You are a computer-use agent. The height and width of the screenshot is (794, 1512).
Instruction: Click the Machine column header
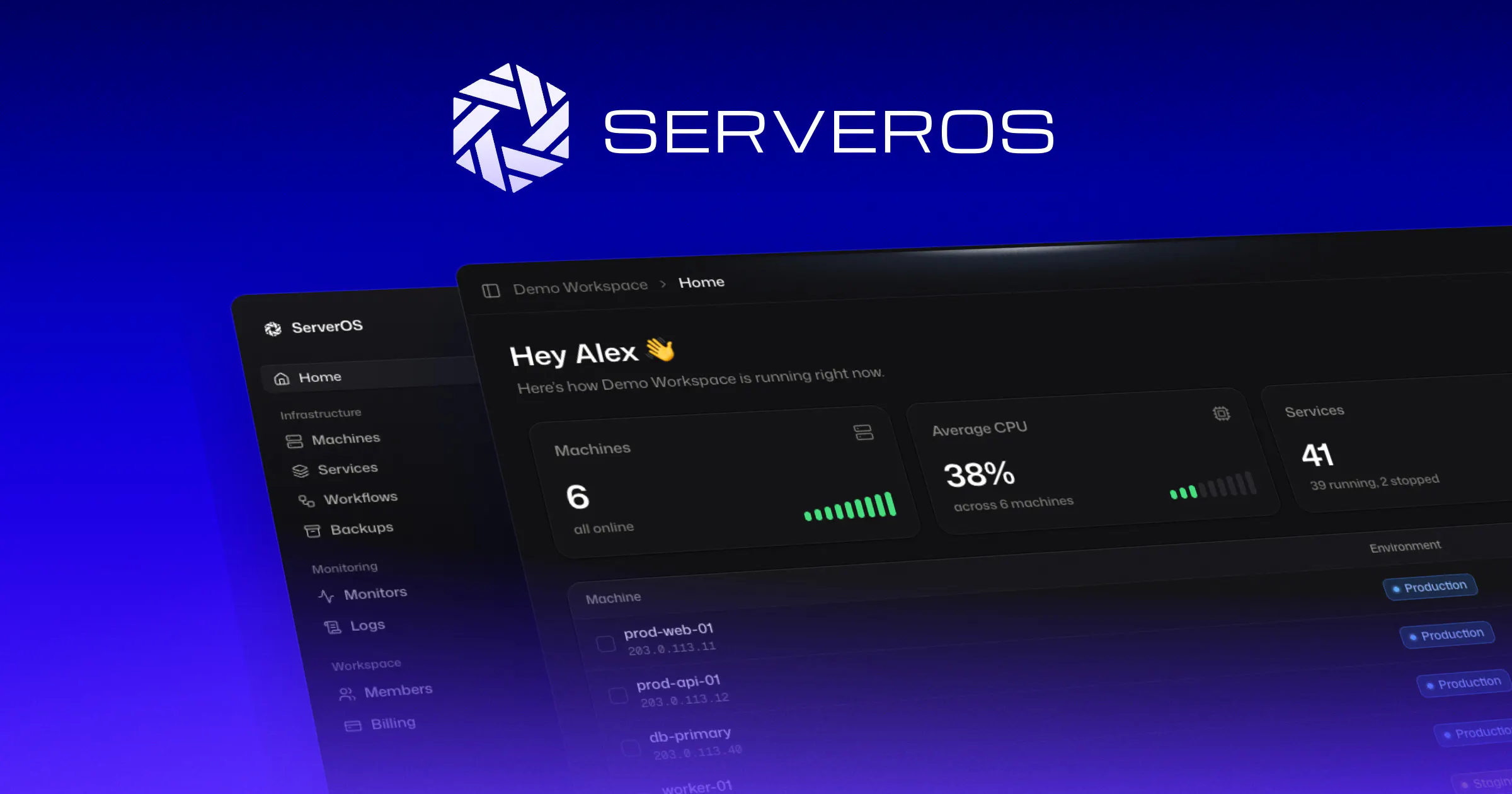613,597
